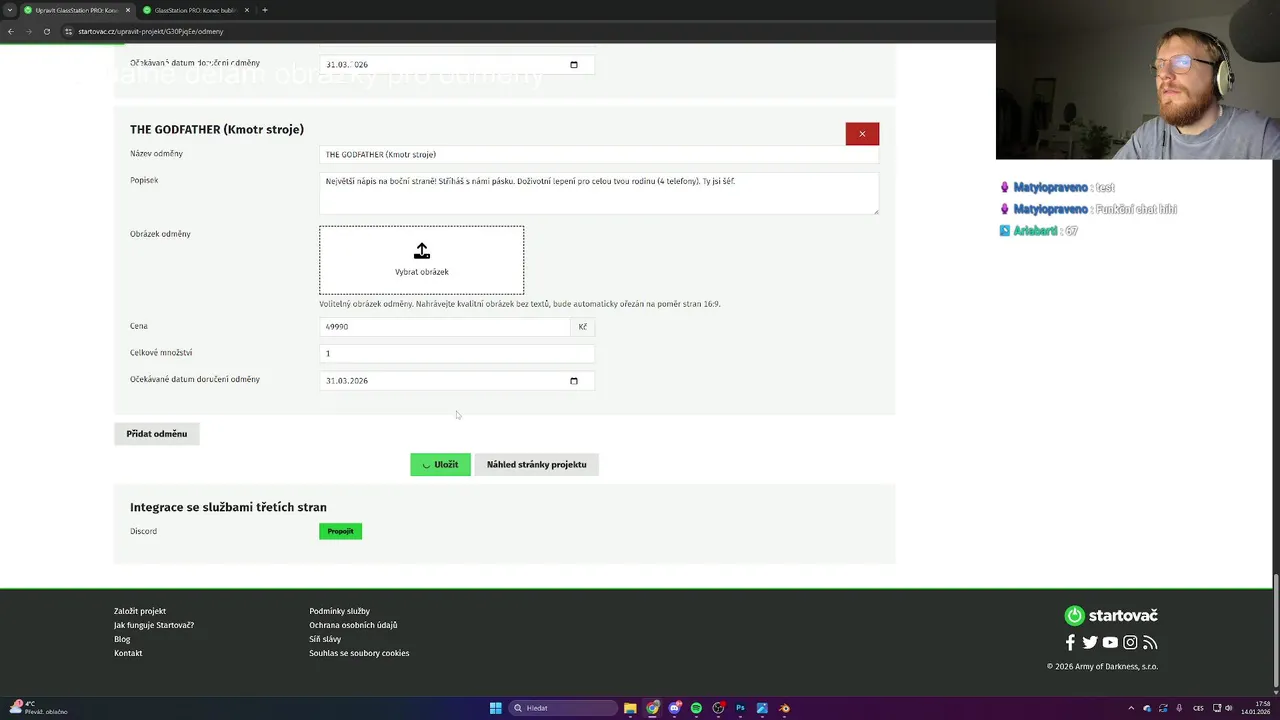Click the Uložit save button
The height and width of the screenshot is (720, 1280).
[440, 465]
